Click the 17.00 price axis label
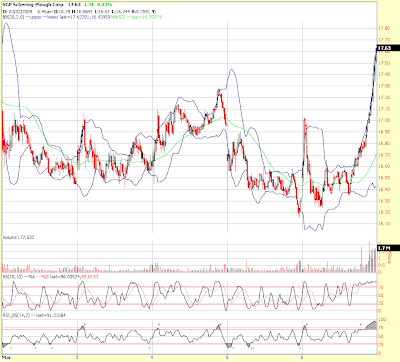400x362 pixels. 385,120
